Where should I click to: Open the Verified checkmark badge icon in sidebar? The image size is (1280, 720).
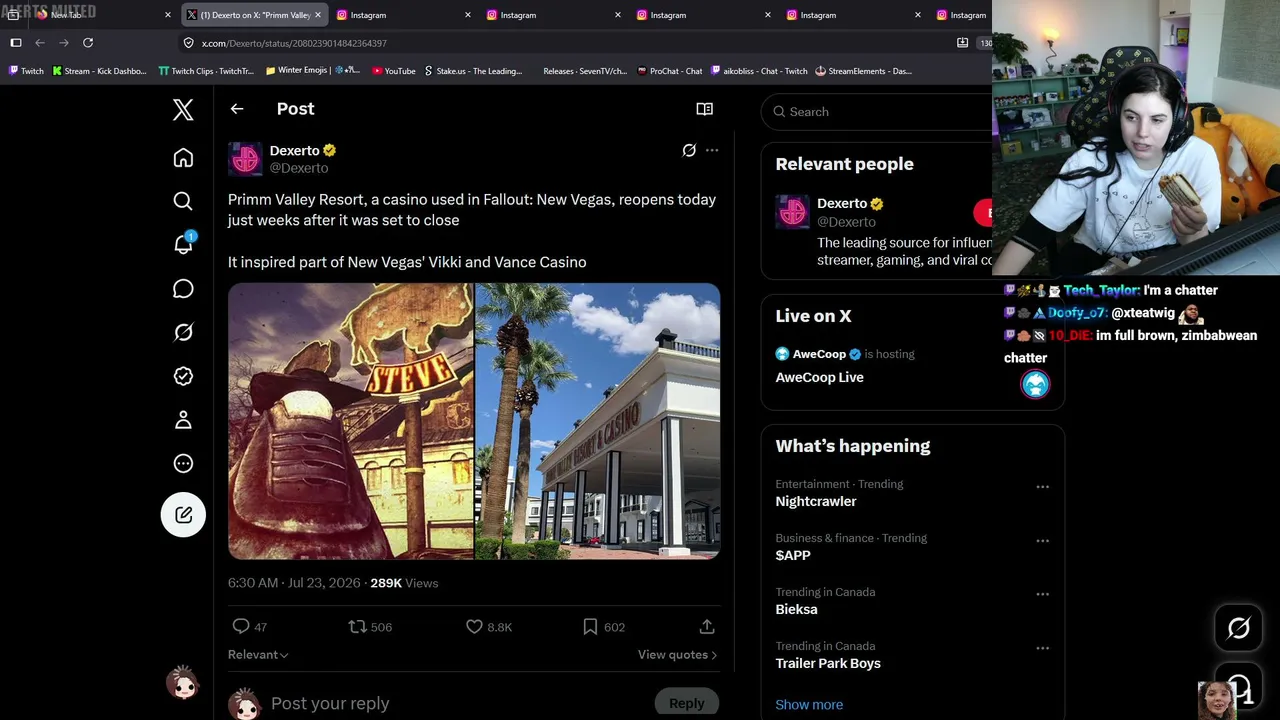(183, 376)
